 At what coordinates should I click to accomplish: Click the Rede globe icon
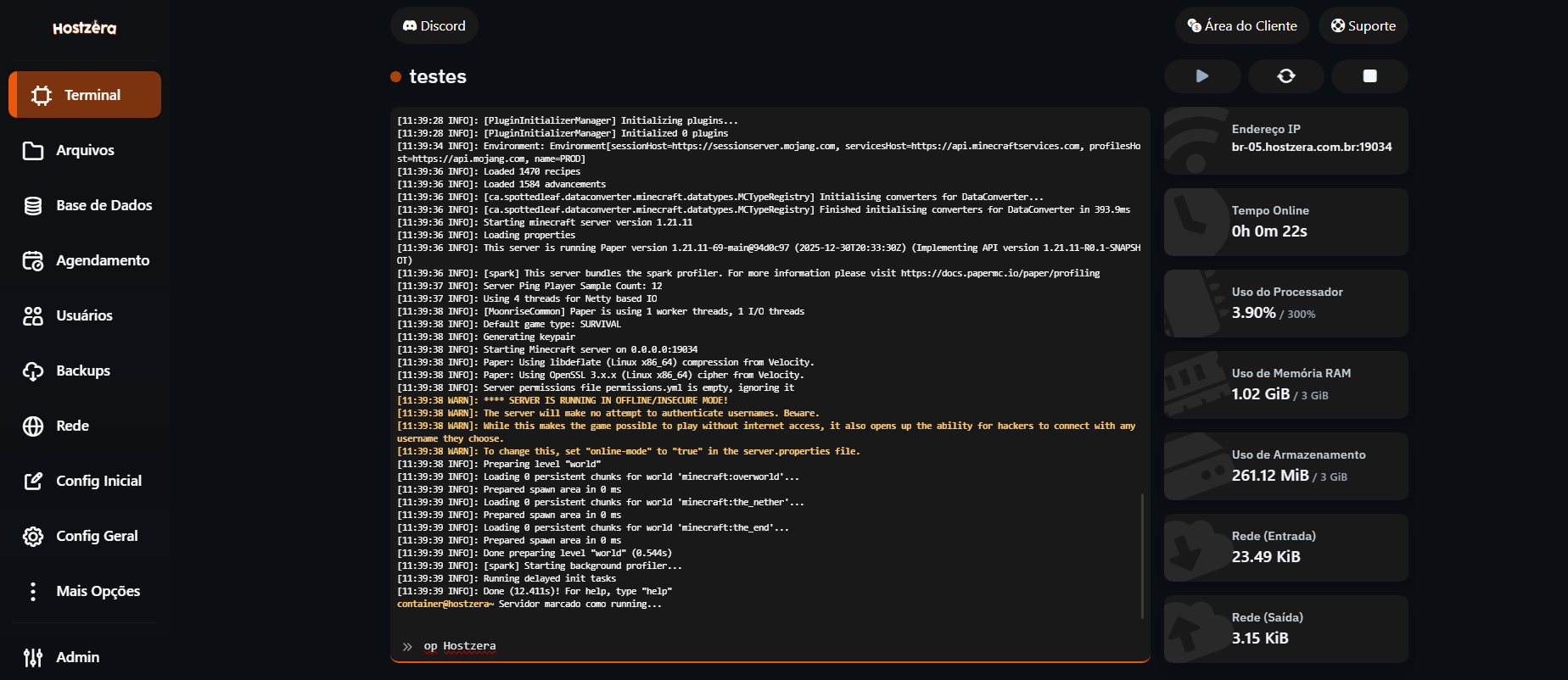33,426
